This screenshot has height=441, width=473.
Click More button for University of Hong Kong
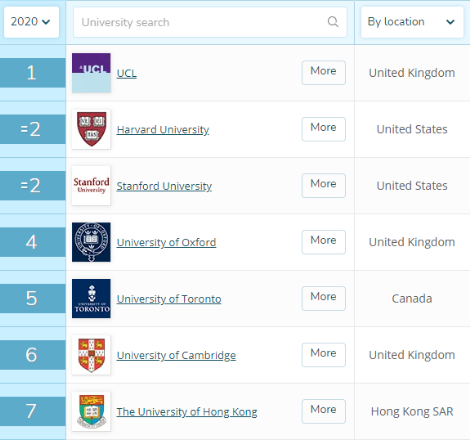tap(324, 411)
